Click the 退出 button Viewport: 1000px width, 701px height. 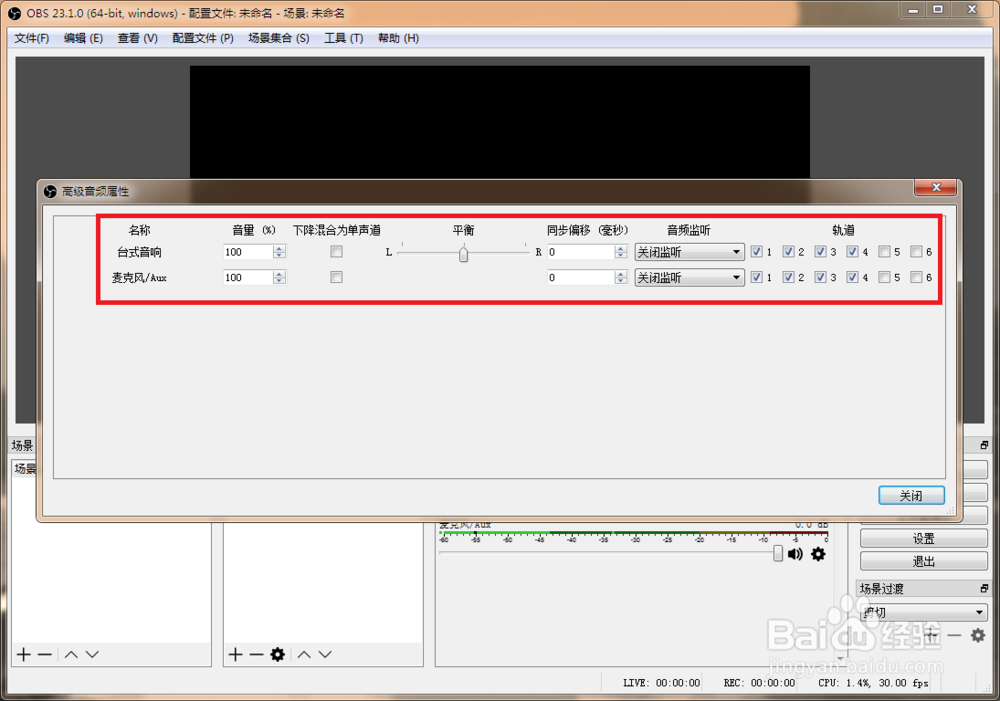click(x=923, y=561)
